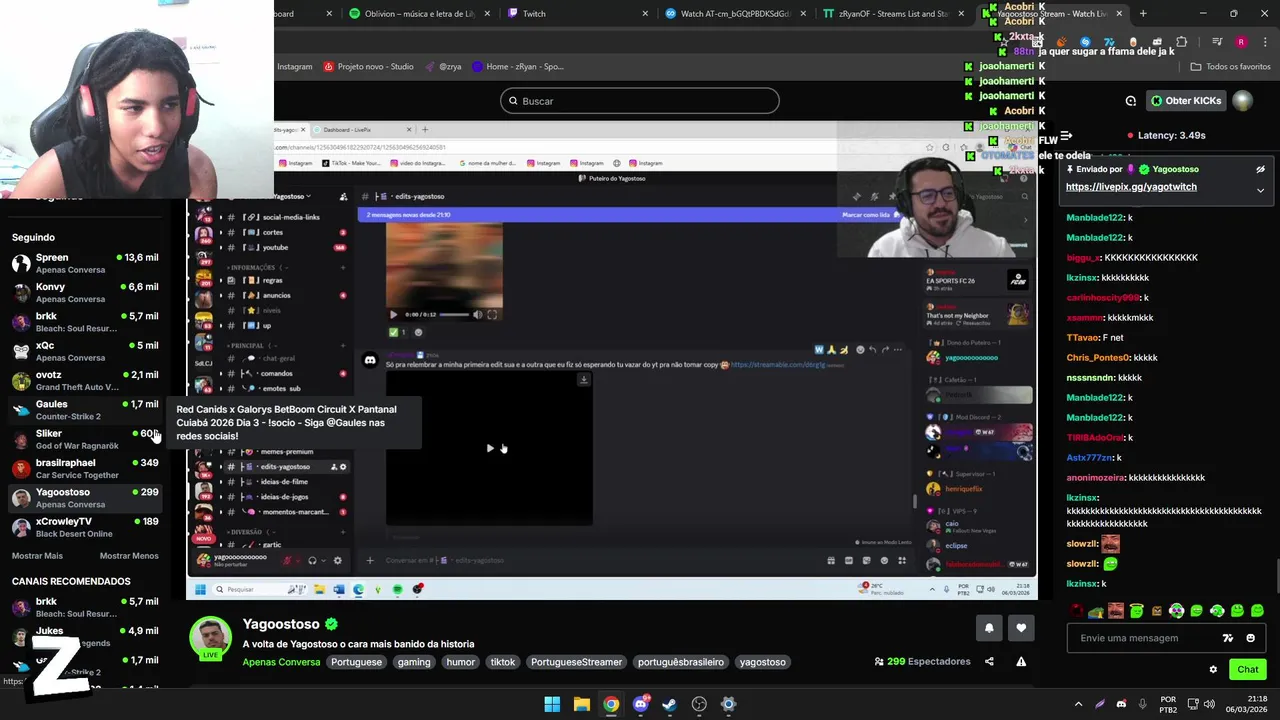Hide the pinned message with the eye-slash icon

click(1260, 170)
